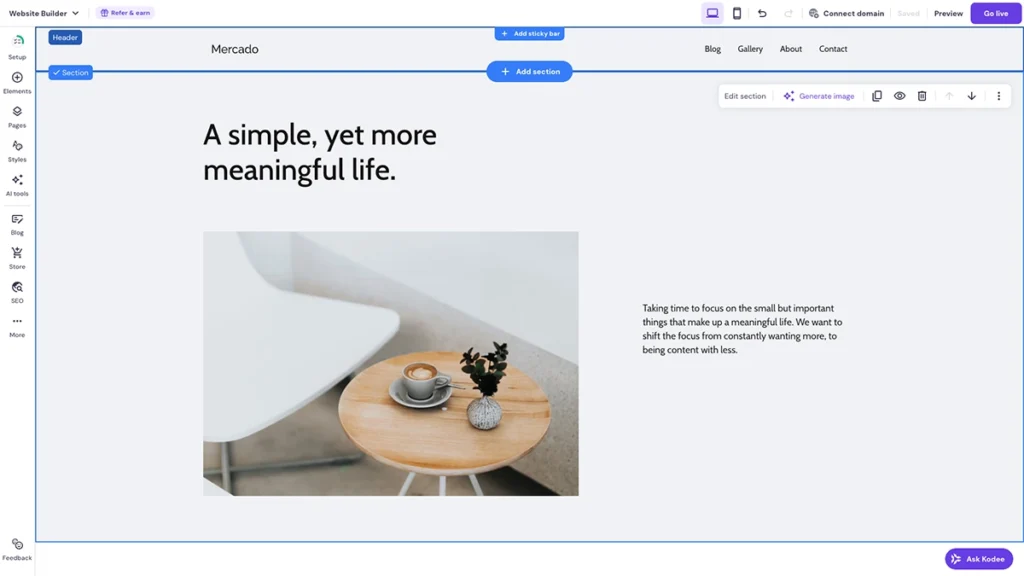Open the Website Builder dropdown
The width and height of the screenshot is (1024, 576).
tap(42, 13)
